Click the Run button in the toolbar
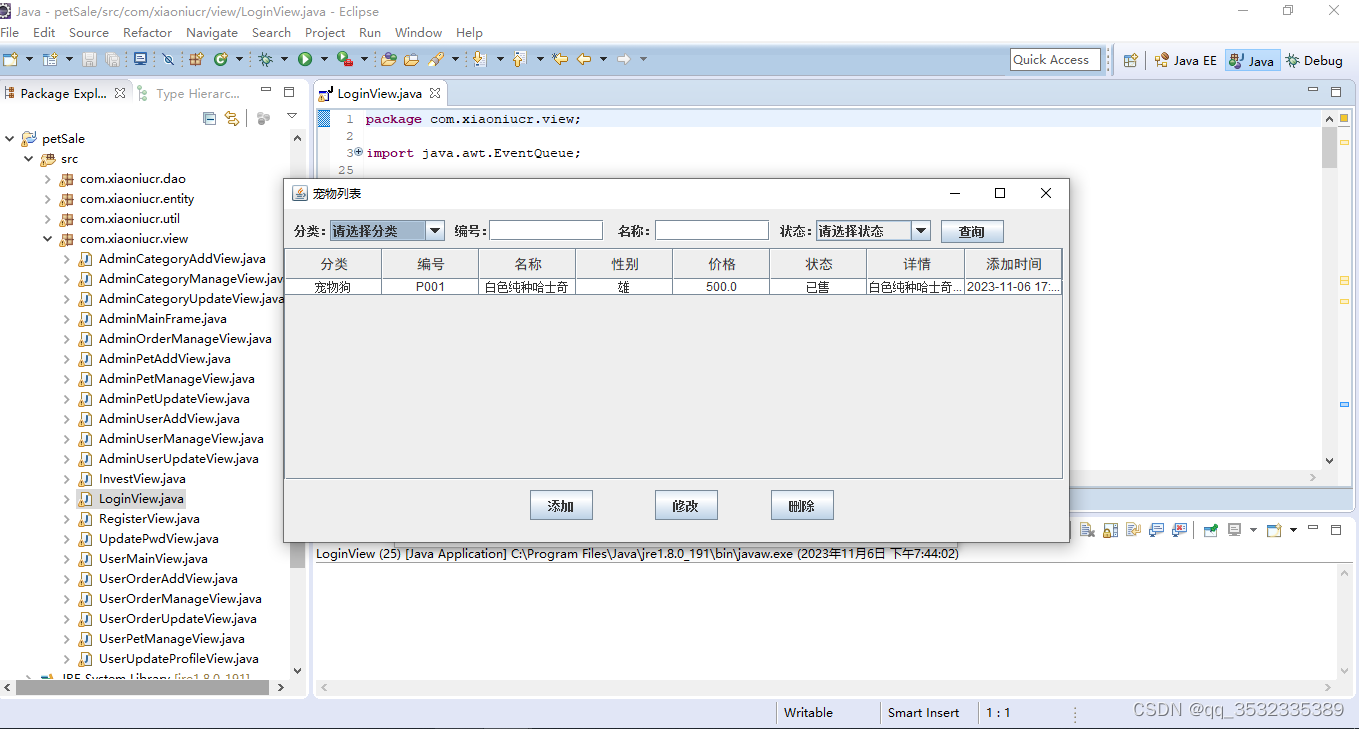 click(305, 60)
